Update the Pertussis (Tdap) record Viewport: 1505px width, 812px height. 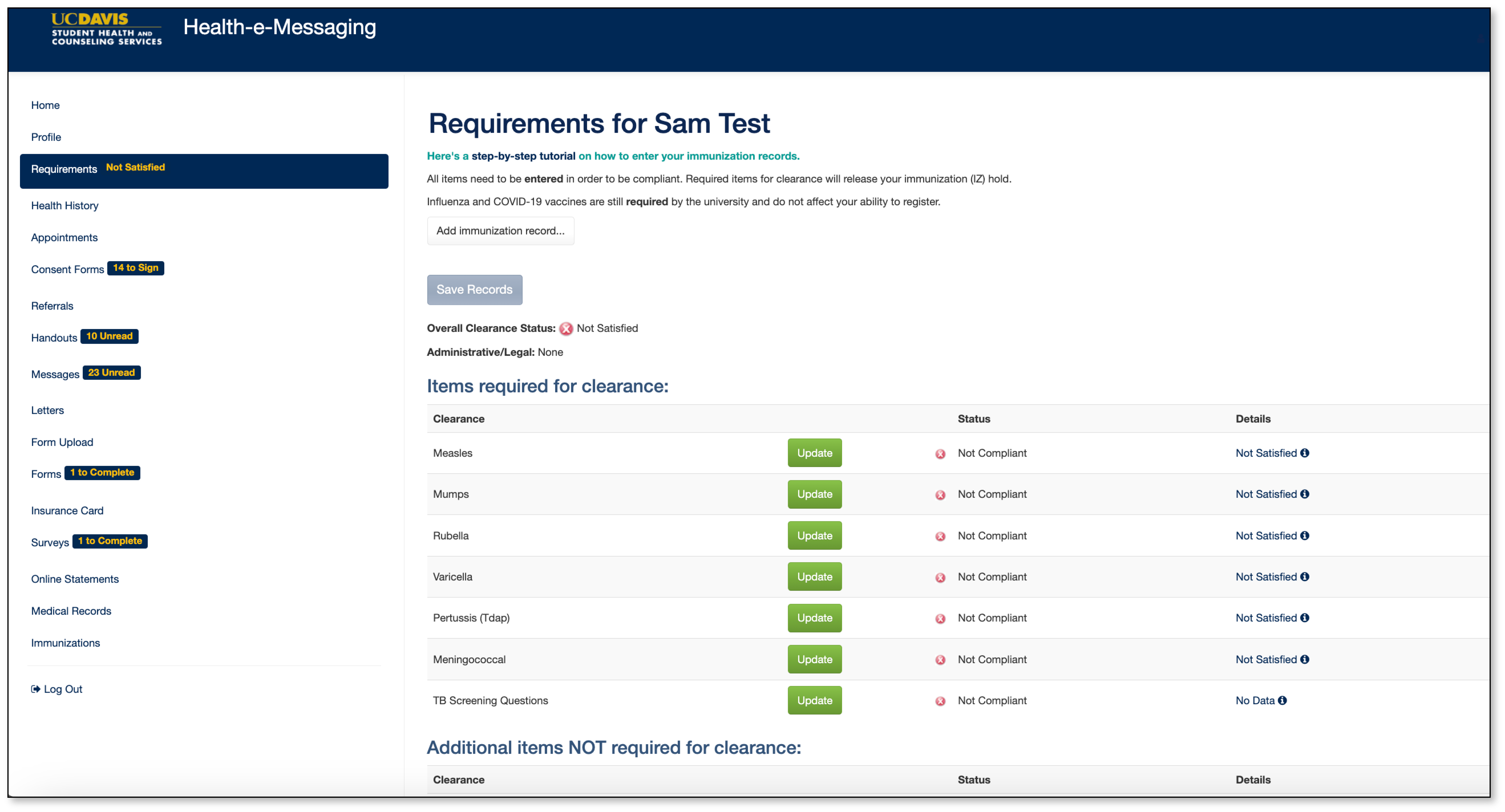pos(814,618)
